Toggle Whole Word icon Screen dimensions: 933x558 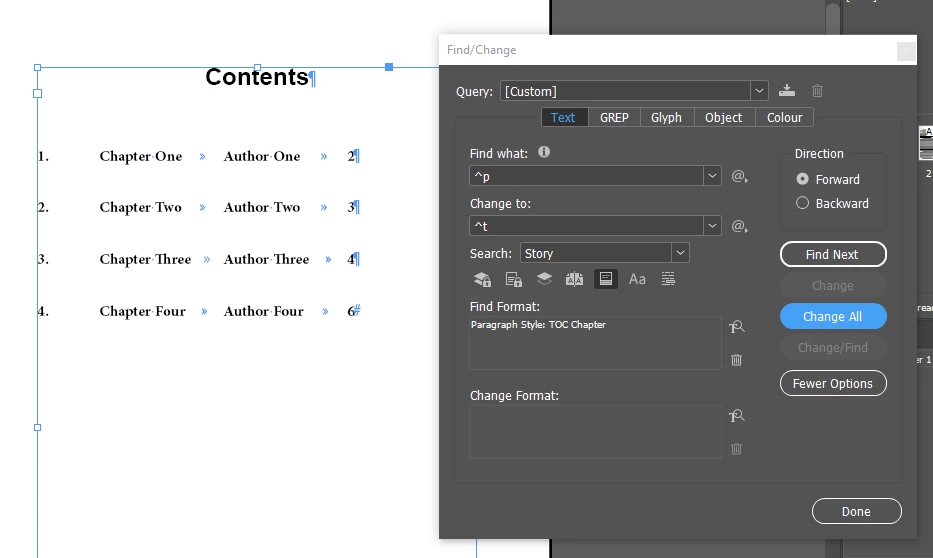point(668,279)
